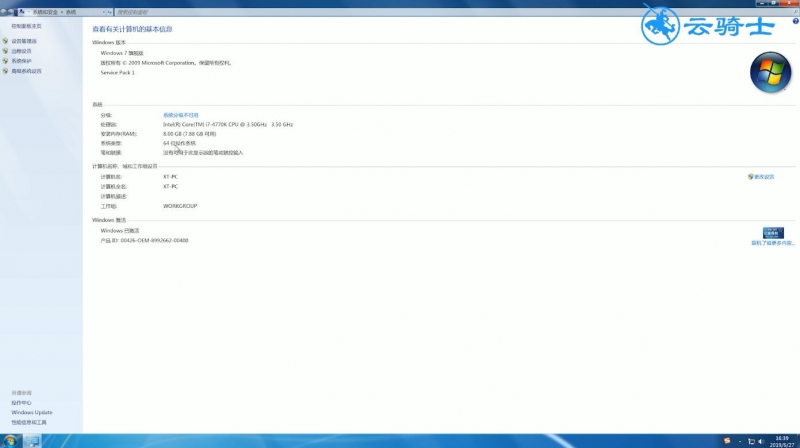Image resolution: width=800 pixels, height=448 pixels.
Task: Open Windows Update link
Action: point(32,412)
